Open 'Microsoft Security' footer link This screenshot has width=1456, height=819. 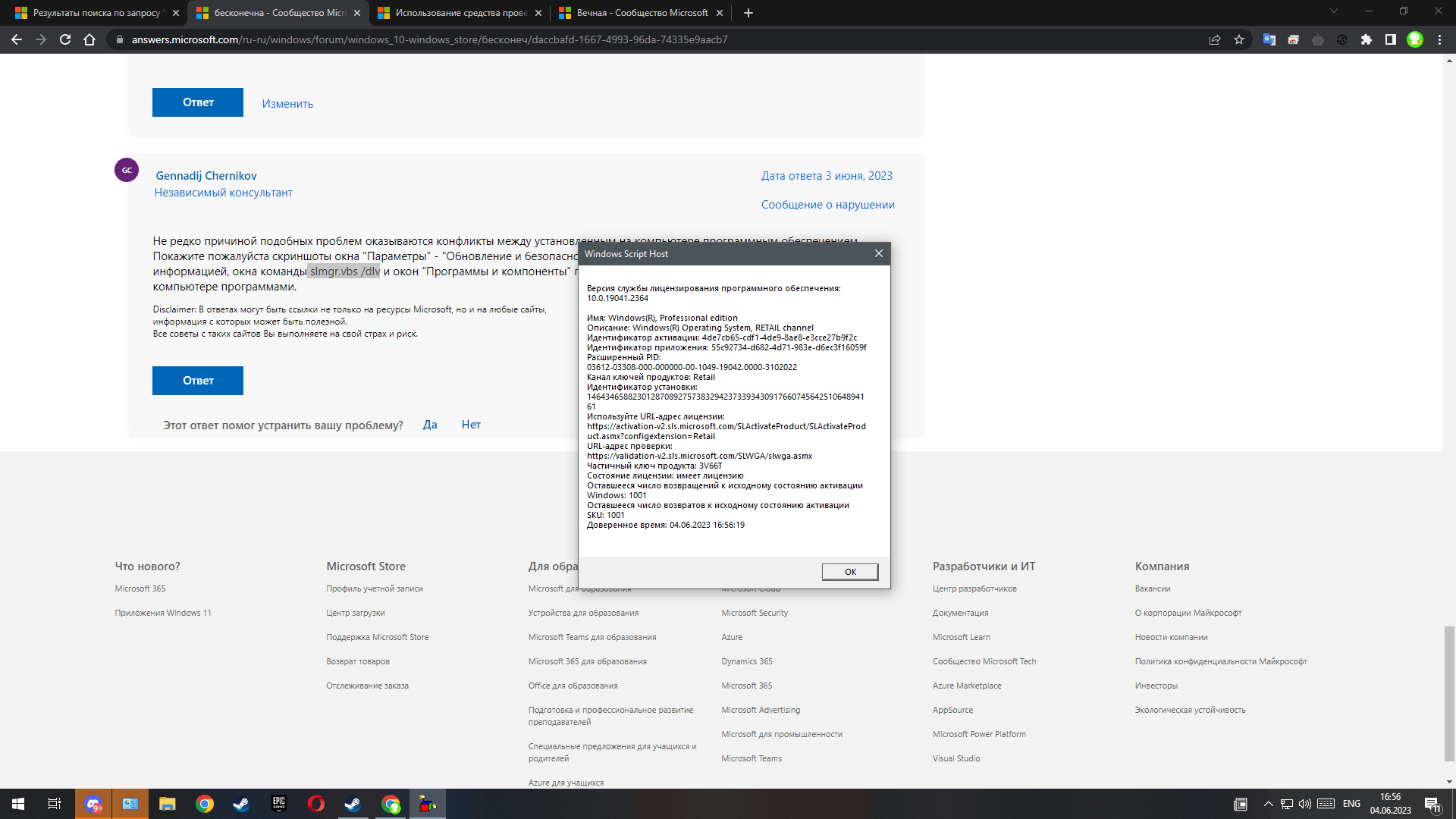(755, 613)
